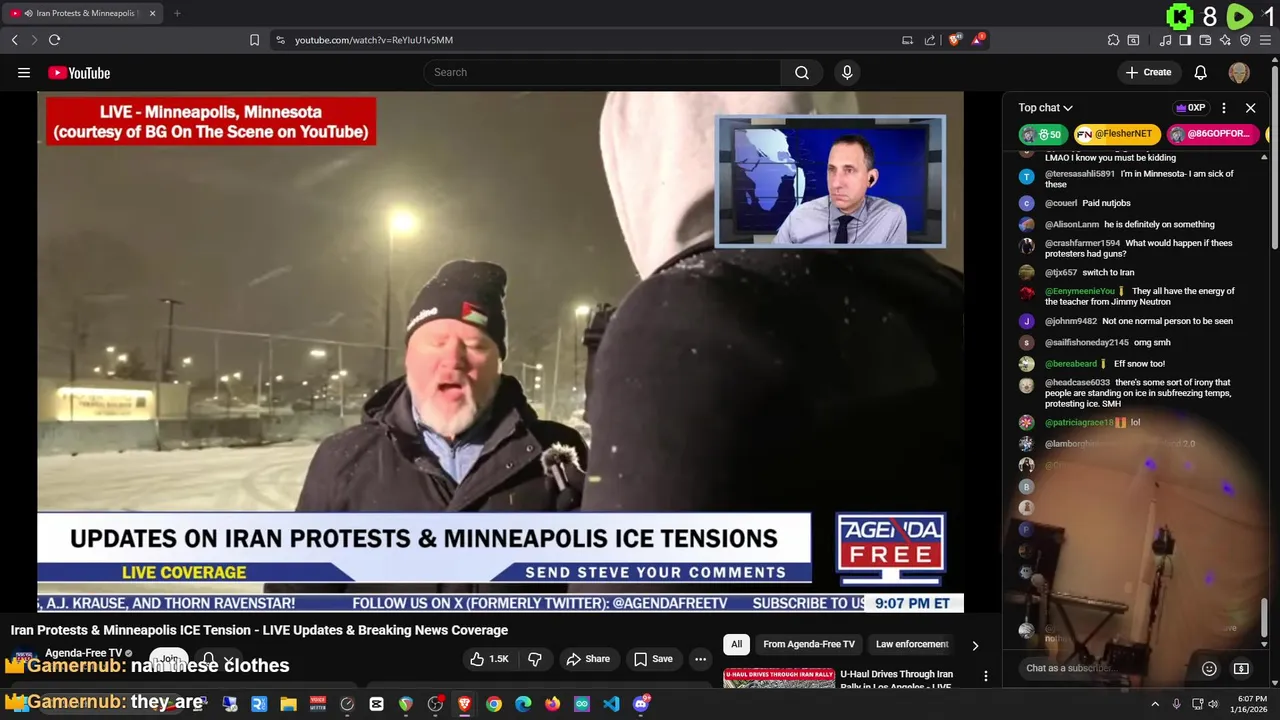Dislike the video with thumbs-down icon

(x=535, y=659)
